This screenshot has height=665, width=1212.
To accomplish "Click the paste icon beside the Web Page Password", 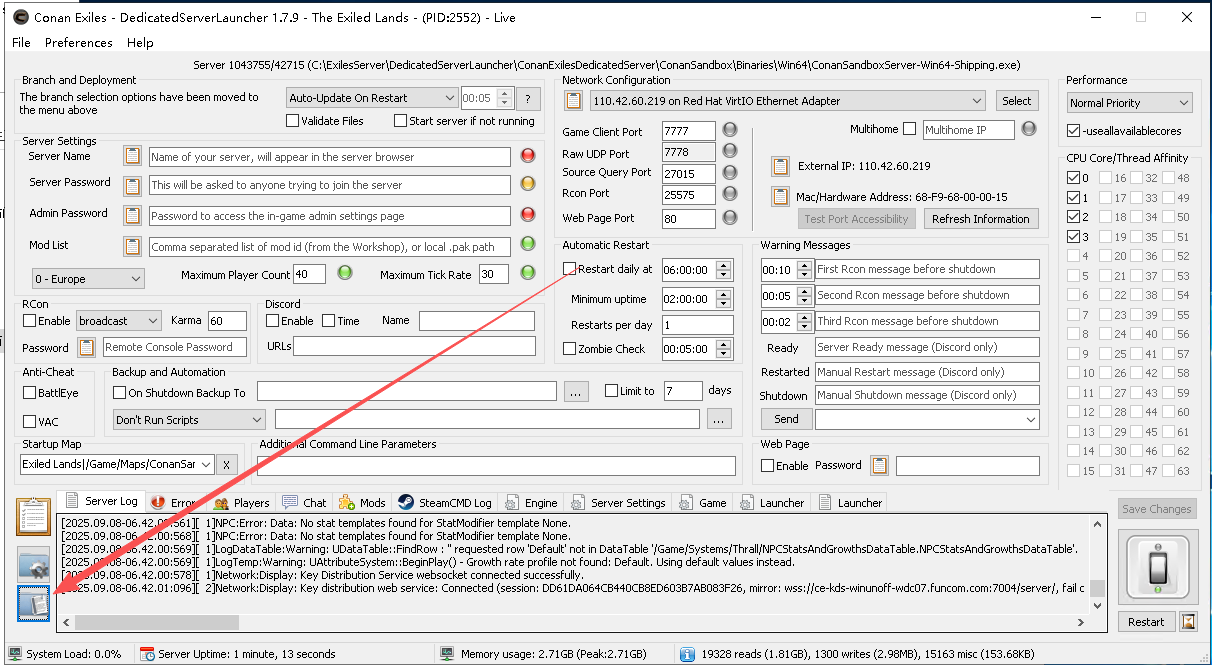I will pyautogui.click(x=879, y=465).
